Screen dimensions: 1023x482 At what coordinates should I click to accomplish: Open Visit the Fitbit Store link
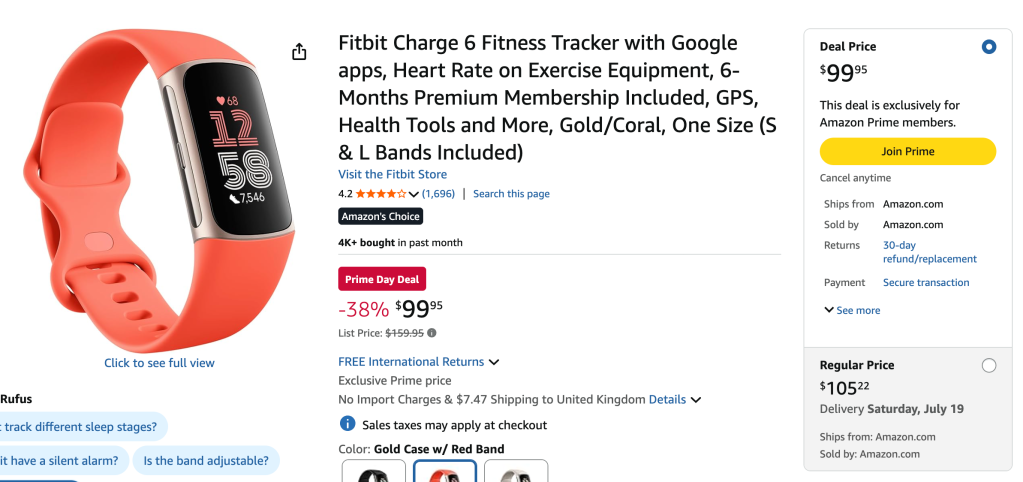pyautogui.click(x=393, y=174)
